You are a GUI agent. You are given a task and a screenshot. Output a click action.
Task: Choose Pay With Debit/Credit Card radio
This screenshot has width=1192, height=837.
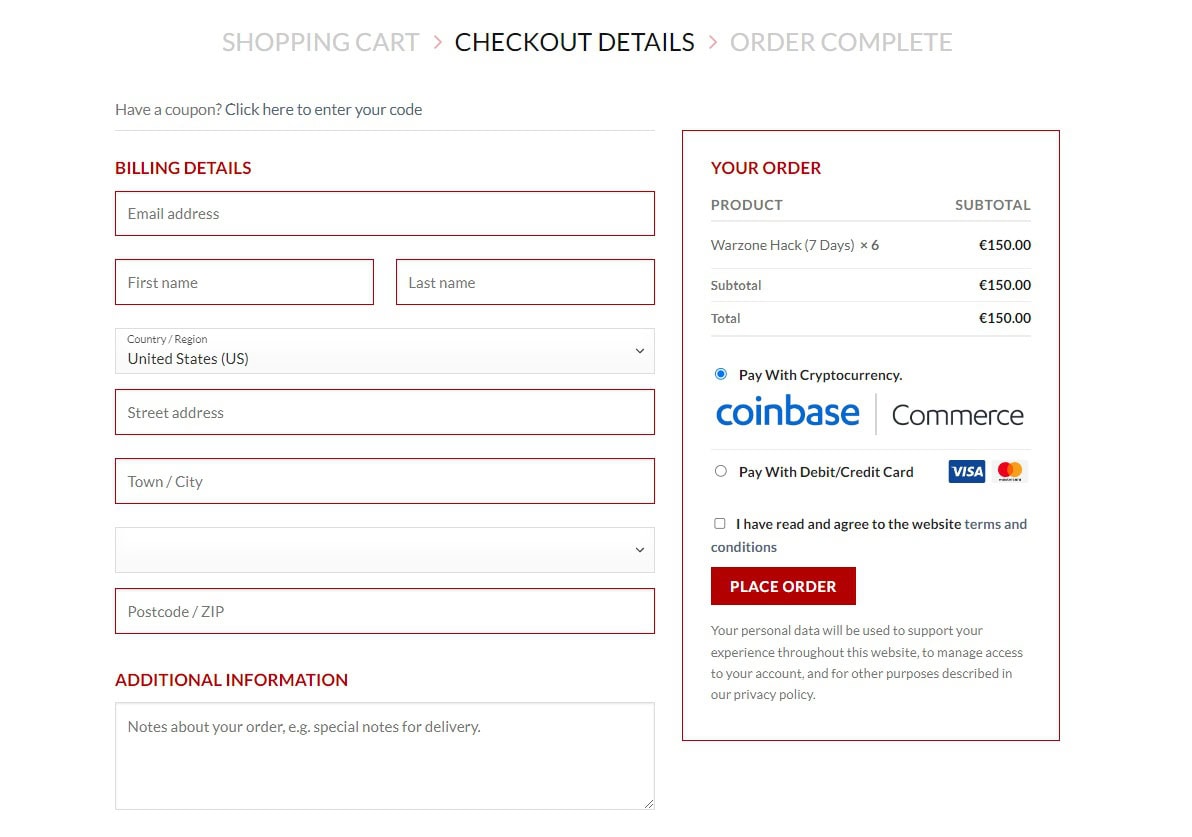coord(721,471)
